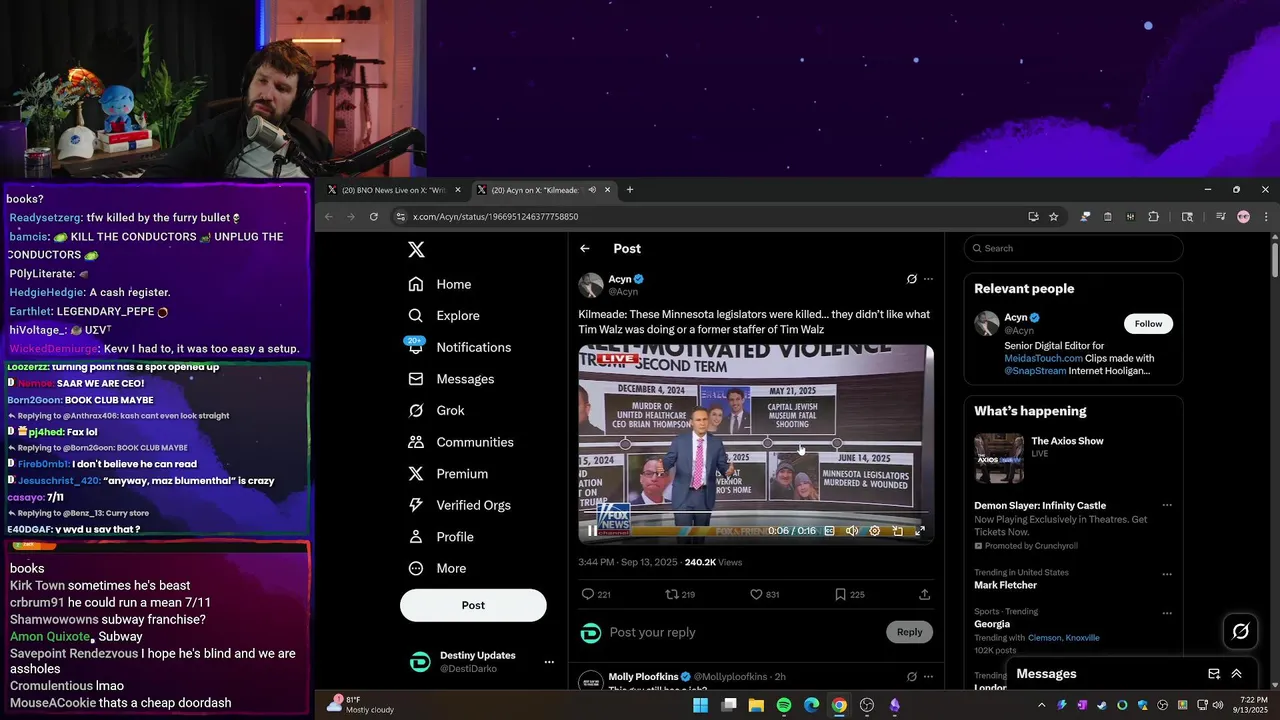Open three-dot menu on Molly Ploofkins reply
This screenshot has height=720, width=1280.
928,677
